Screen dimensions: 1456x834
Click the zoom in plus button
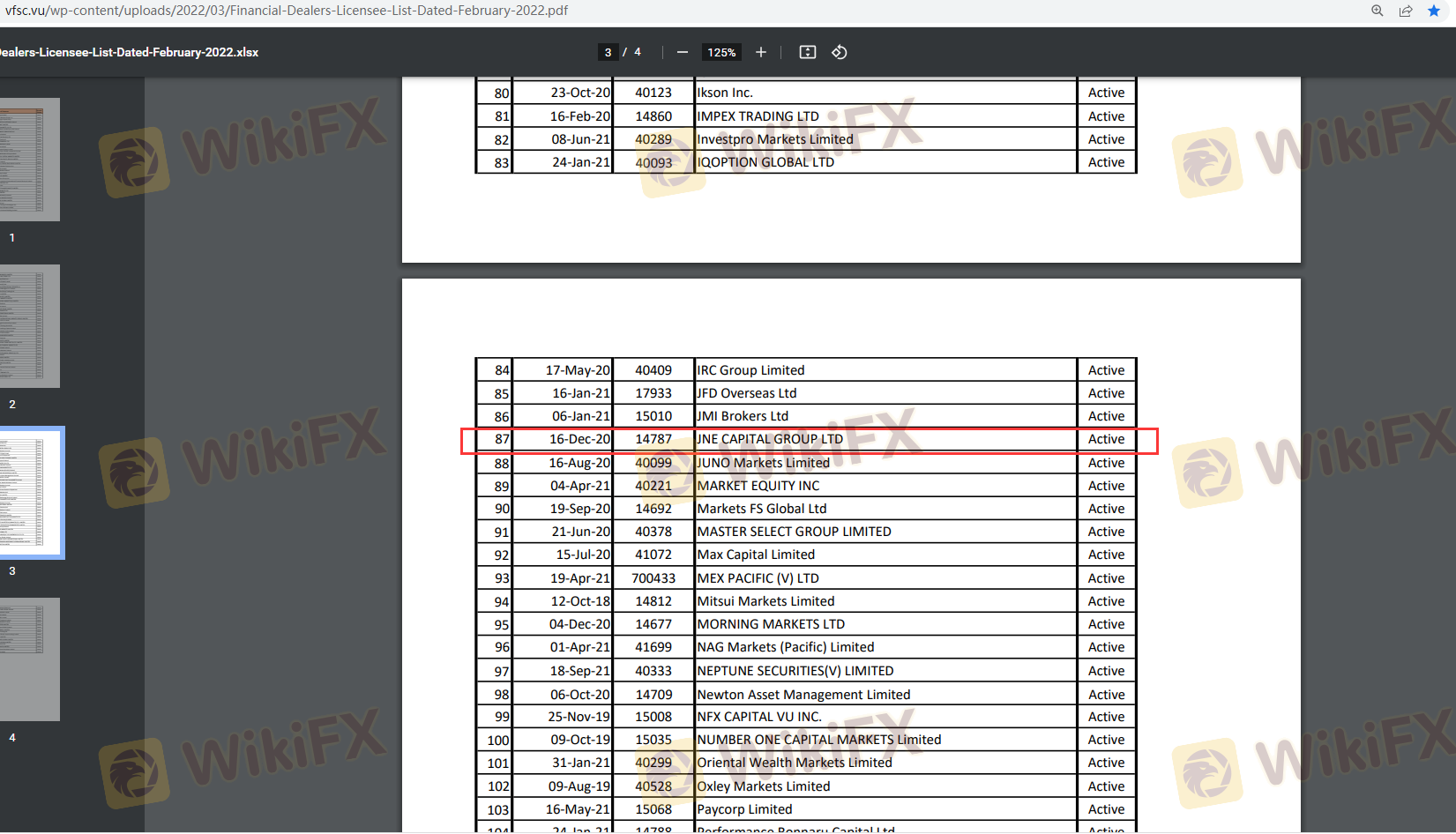tap(760, 52)
